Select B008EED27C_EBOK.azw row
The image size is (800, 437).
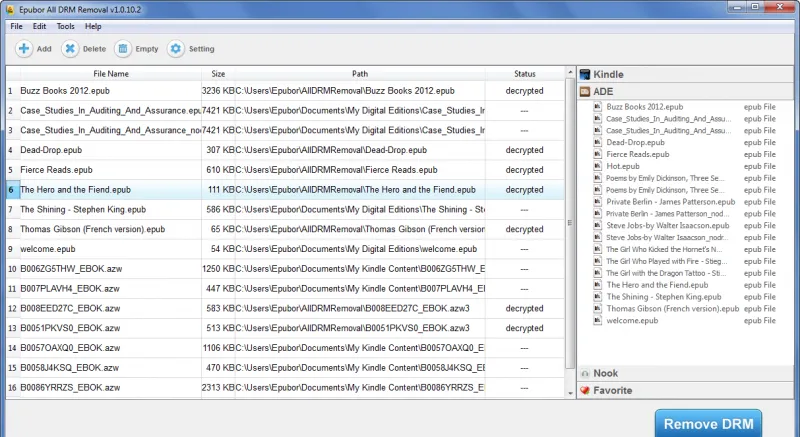click(285, 309)
